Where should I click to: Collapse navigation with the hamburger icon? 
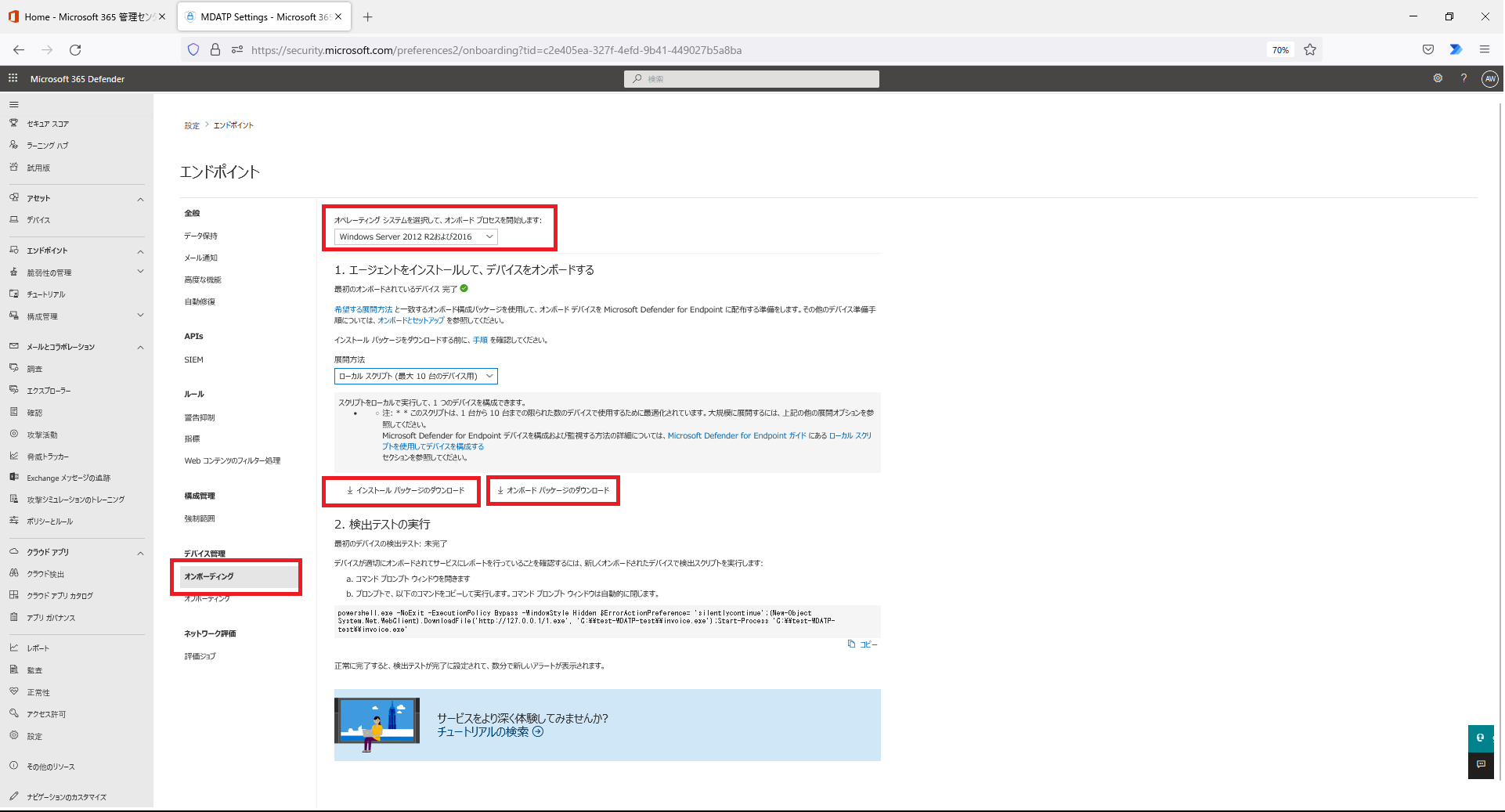13,104
